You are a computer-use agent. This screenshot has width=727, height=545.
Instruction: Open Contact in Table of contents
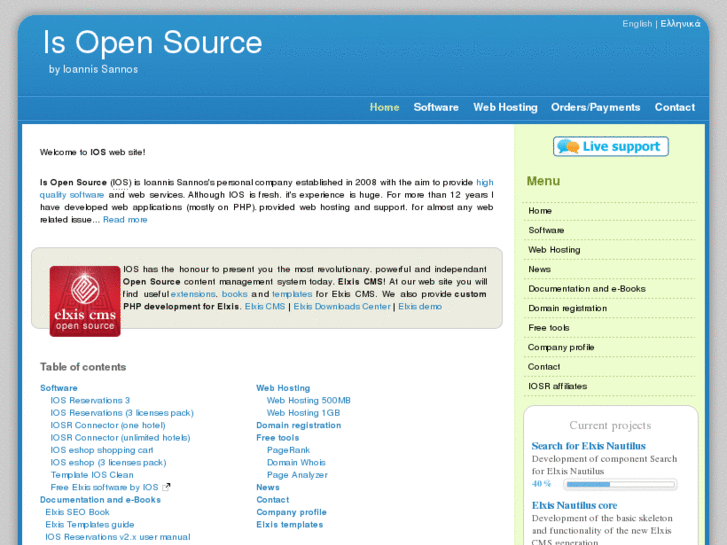pyautogui.click(x=273, y=500)
